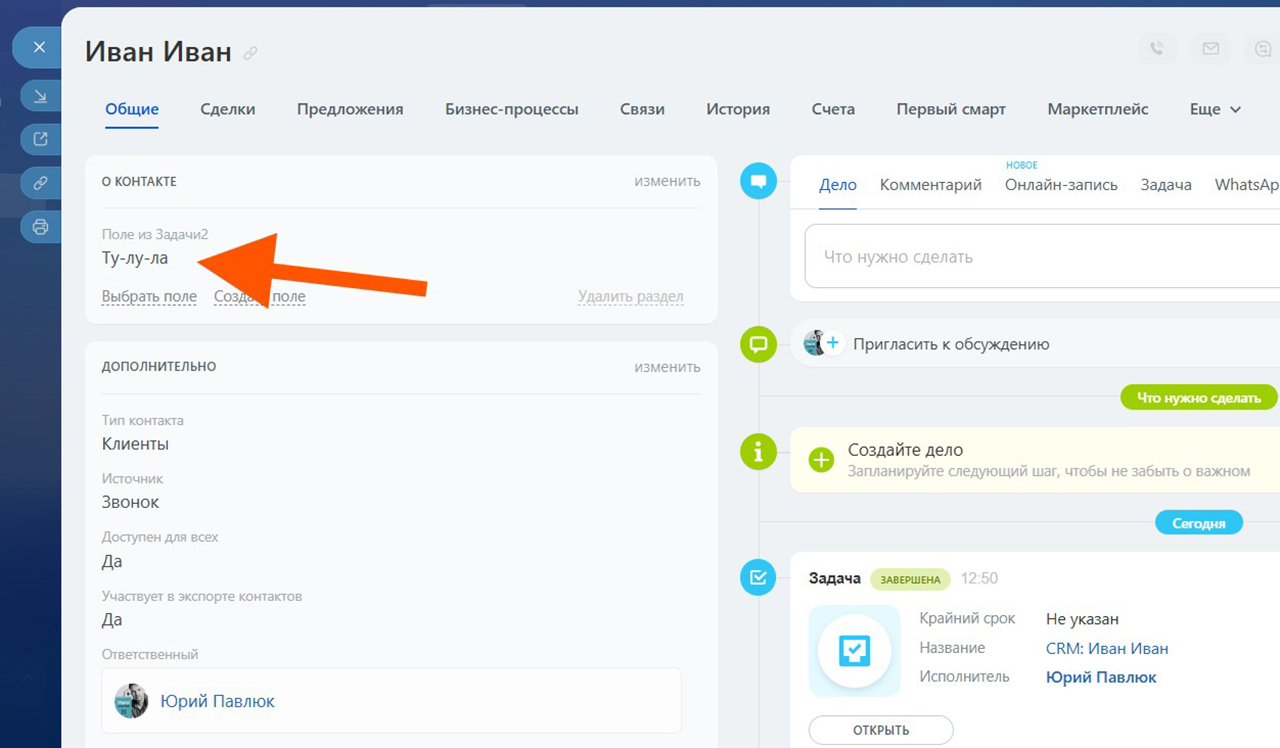The width and height of the screenshot is (1280, 748).
Task: Click the ДОПОЛНИТЕЛЬНО section header
Action: click(159, 367)
